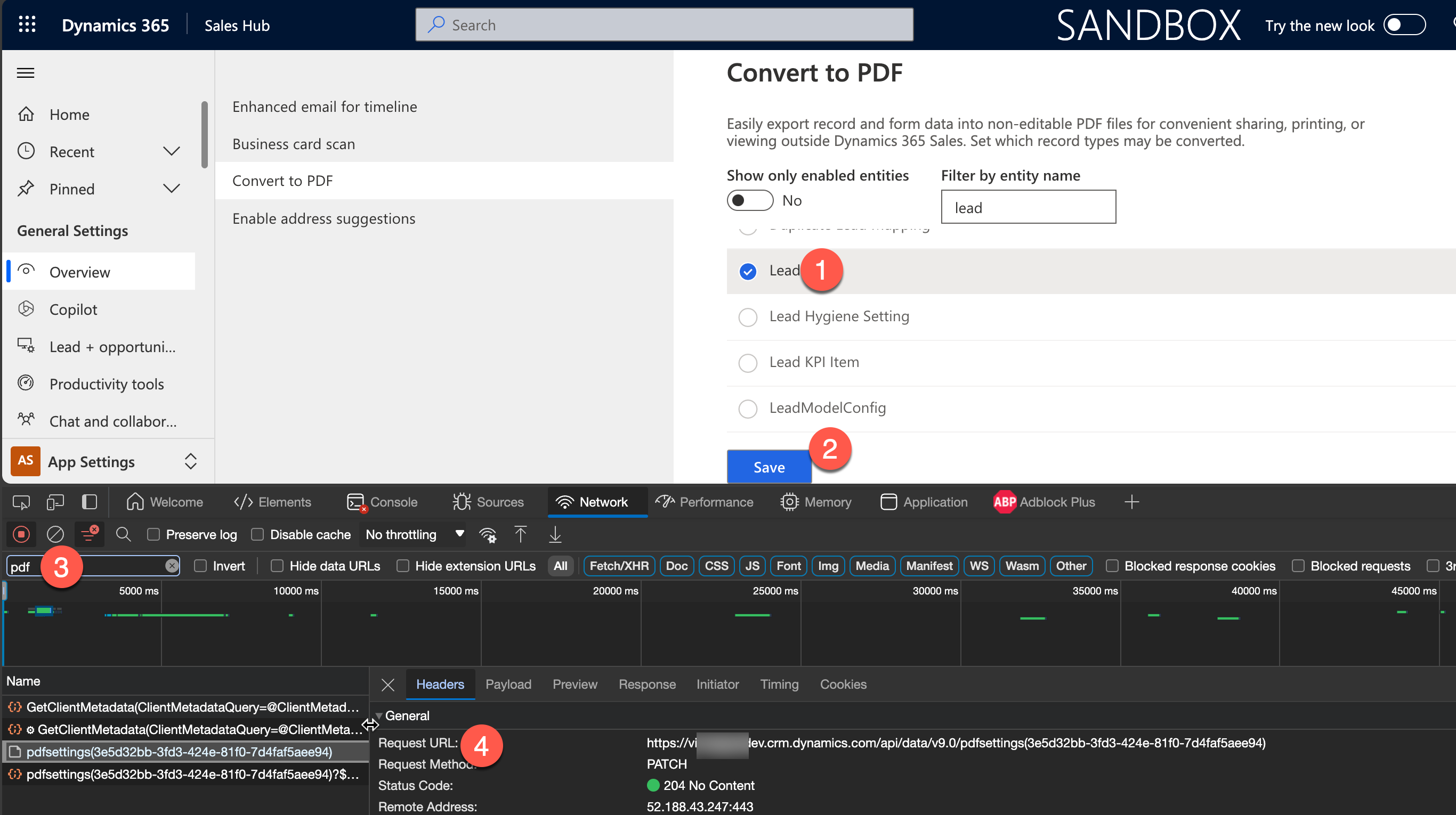Enable Disable cache checkbox
This screenshot has width=1456, height=815.
[x=257, y=534]
